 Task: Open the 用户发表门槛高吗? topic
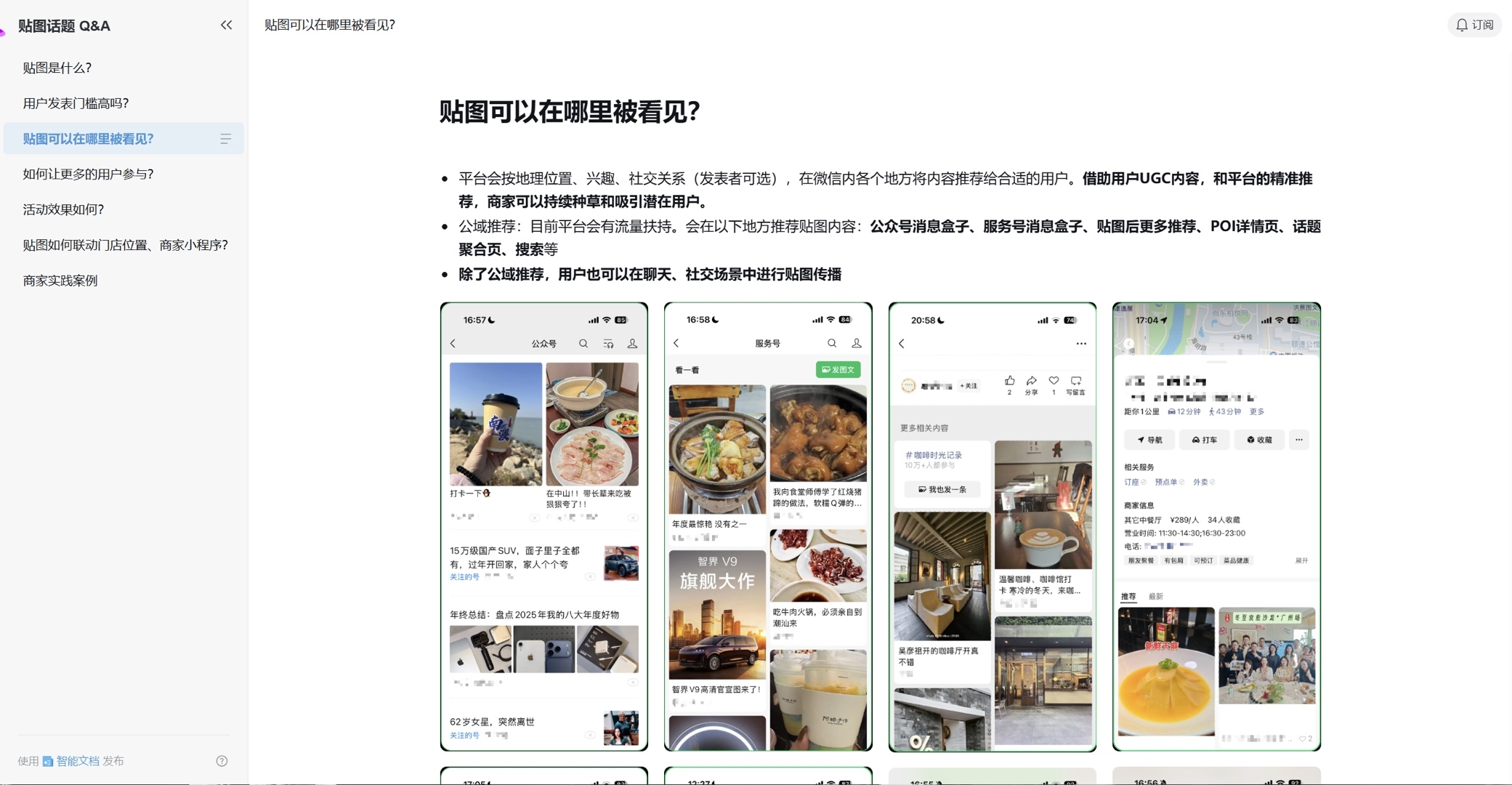(76, 103)
